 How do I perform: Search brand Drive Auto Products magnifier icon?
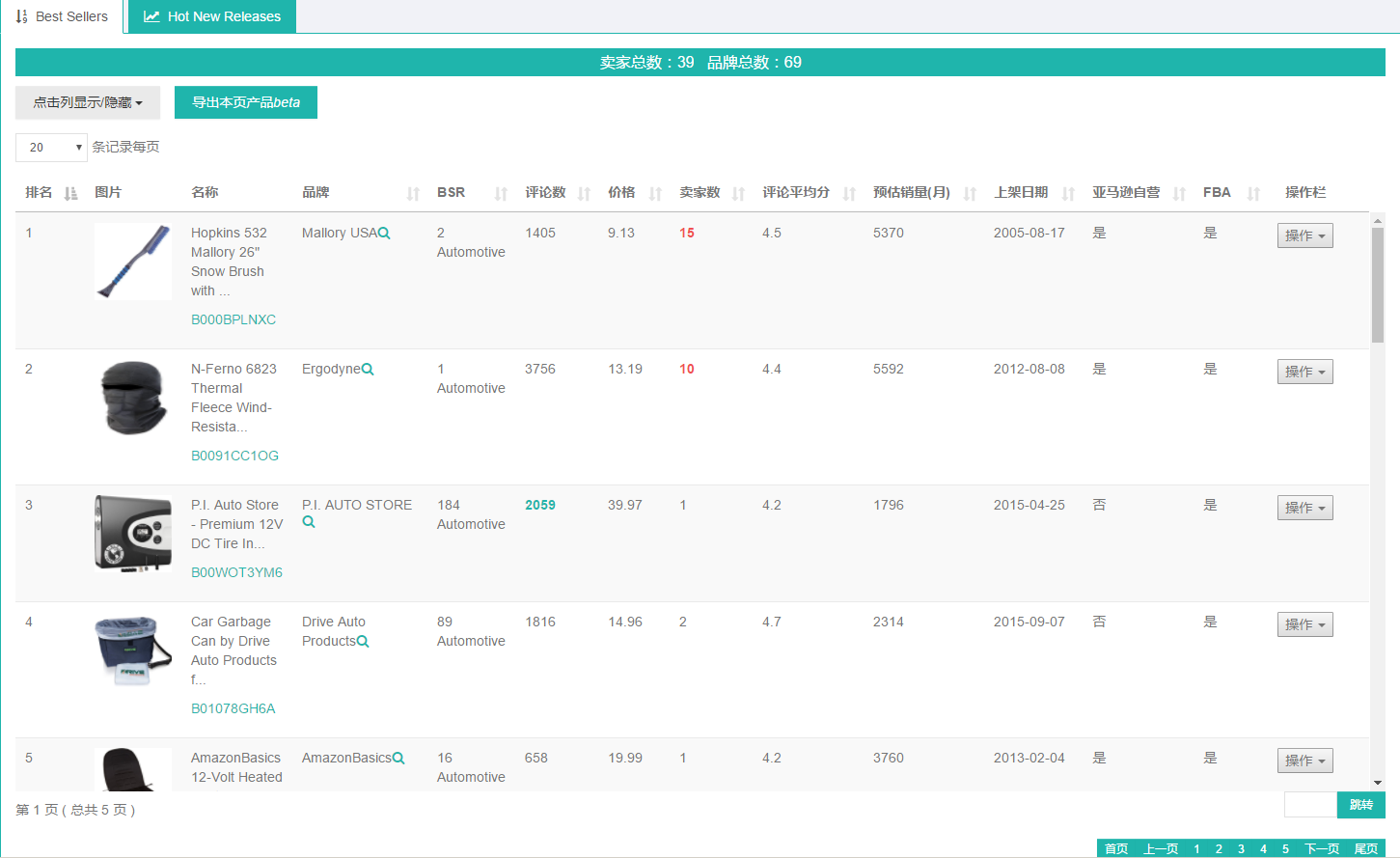coord(363,641)
